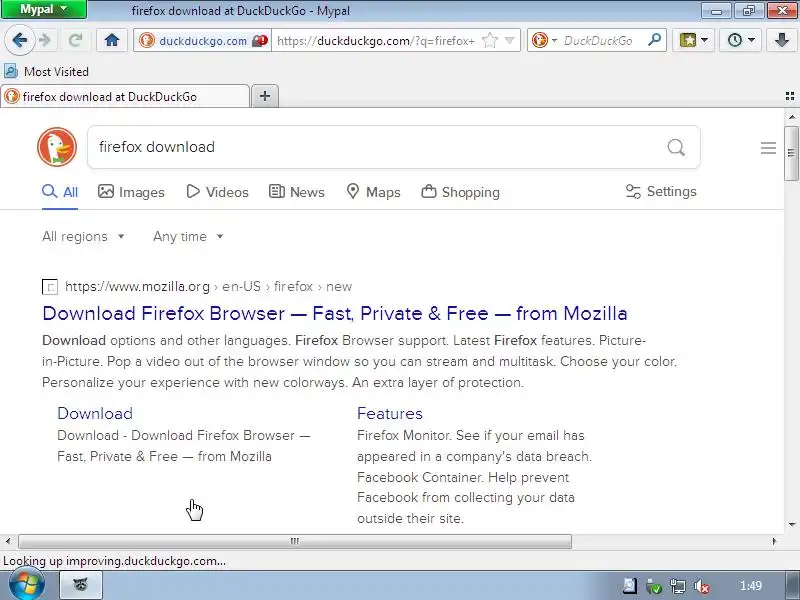Click the DuckDuckGo duck logo

pyautogui.click(x=57, y=147)
